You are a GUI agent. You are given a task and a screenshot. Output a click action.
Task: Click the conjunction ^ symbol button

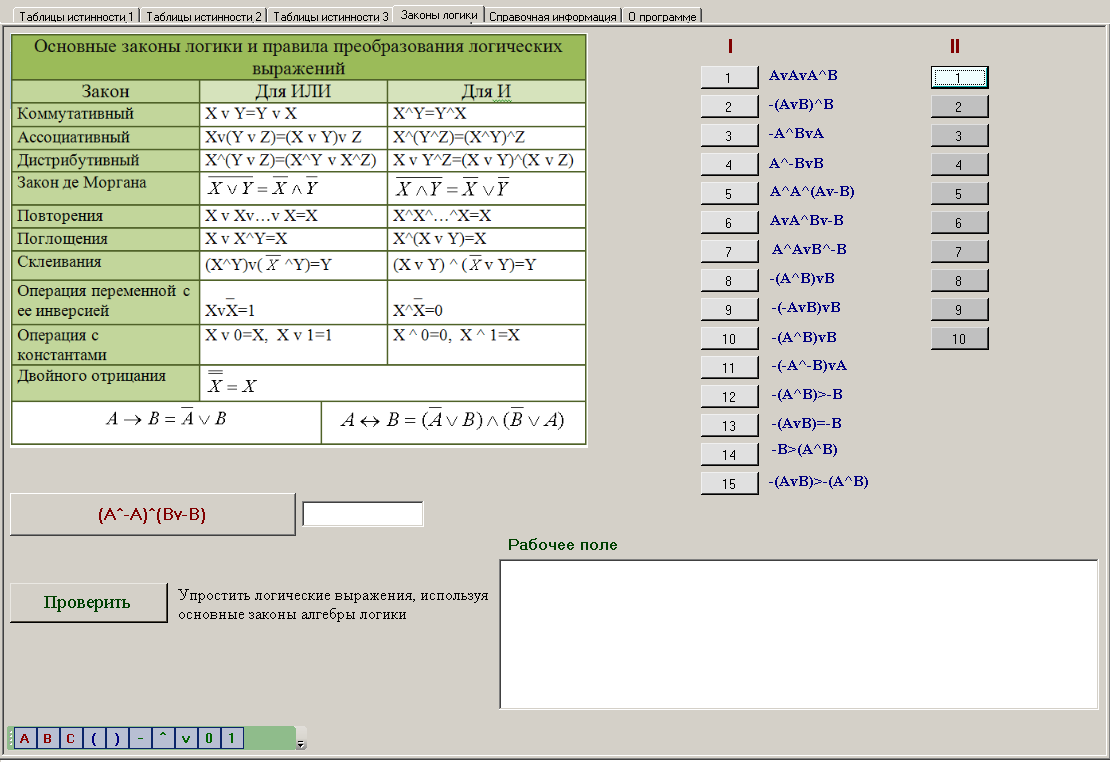point(162,739)
